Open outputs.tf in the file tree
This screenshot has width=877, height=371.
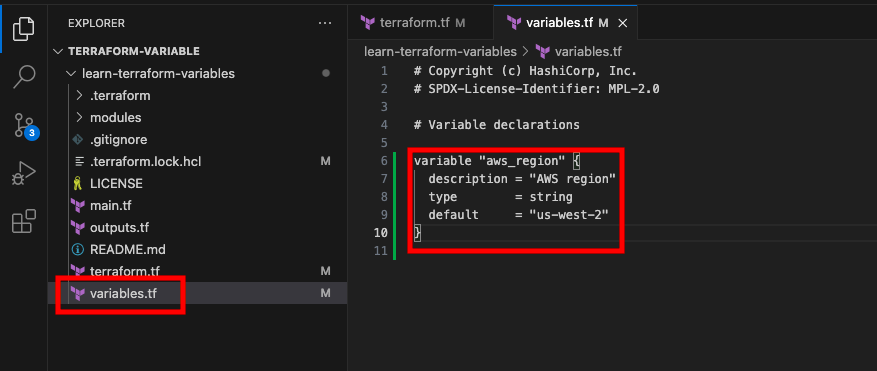(119, 228)
